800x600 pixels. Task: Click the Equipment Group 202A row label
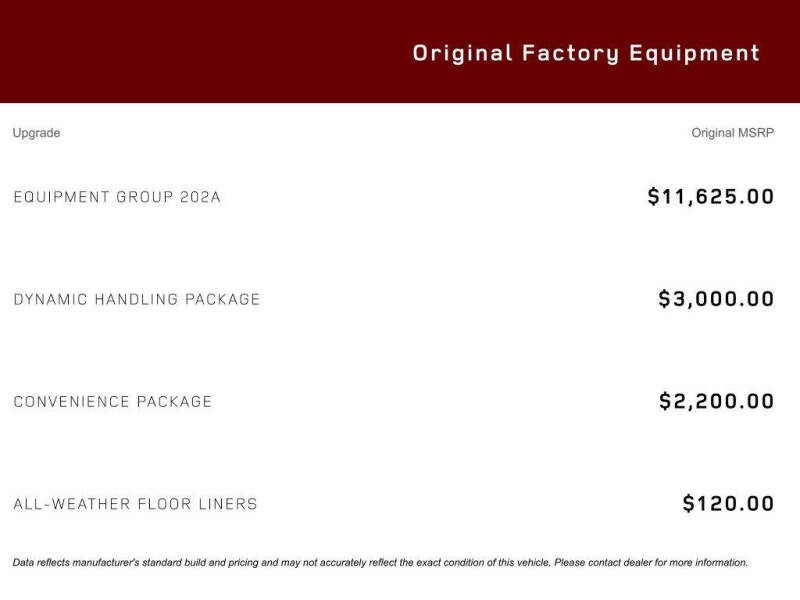tap(117, 197)
